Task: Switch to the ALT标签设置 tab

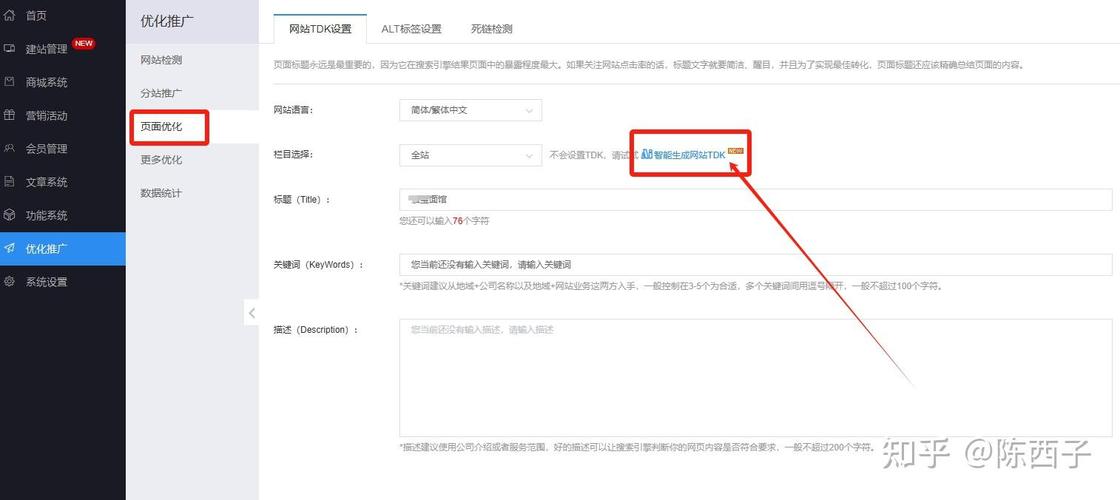Action: (411, 29)
